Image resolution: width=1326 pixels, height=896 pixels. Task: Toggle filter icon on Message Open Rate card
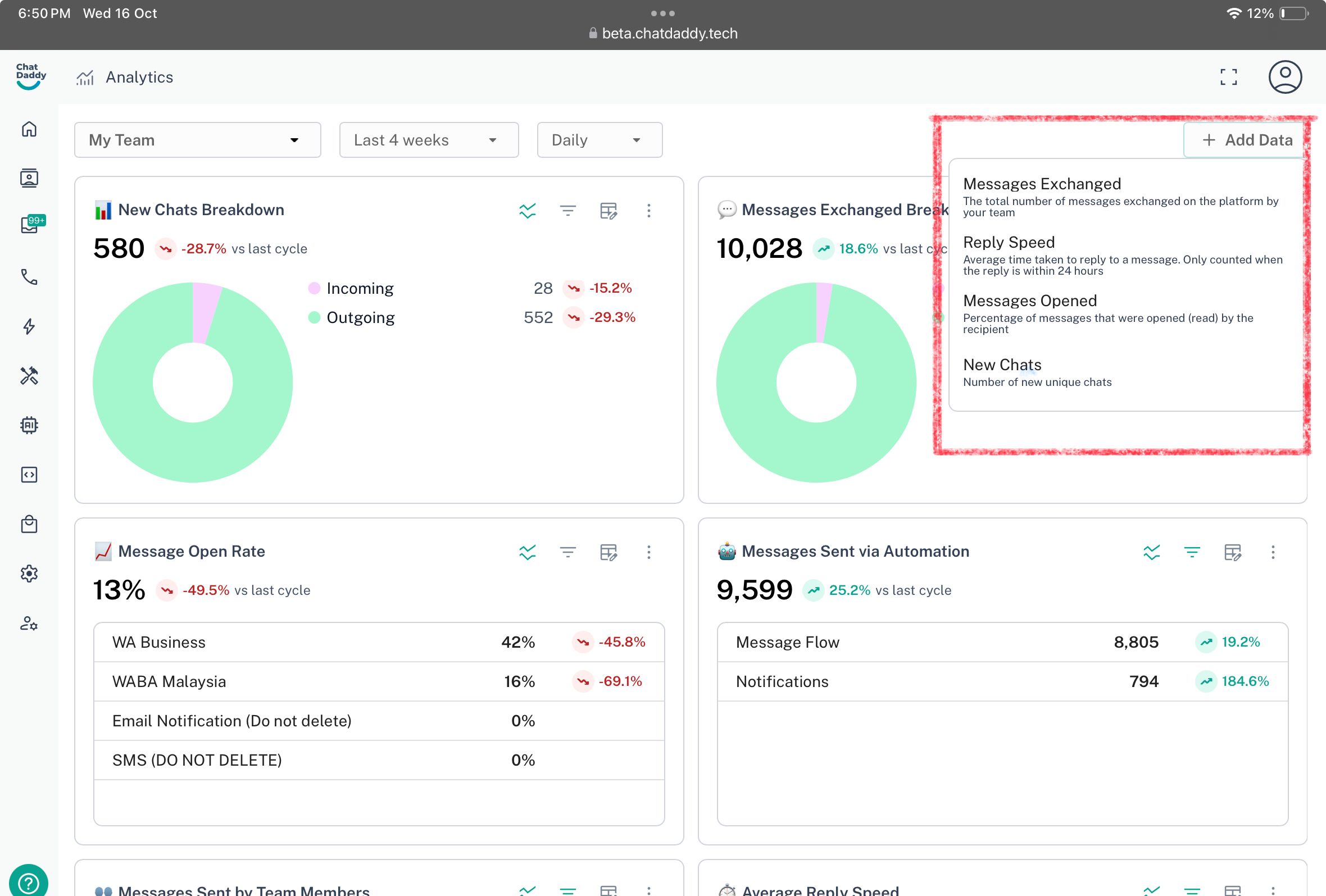coord(567,552)
